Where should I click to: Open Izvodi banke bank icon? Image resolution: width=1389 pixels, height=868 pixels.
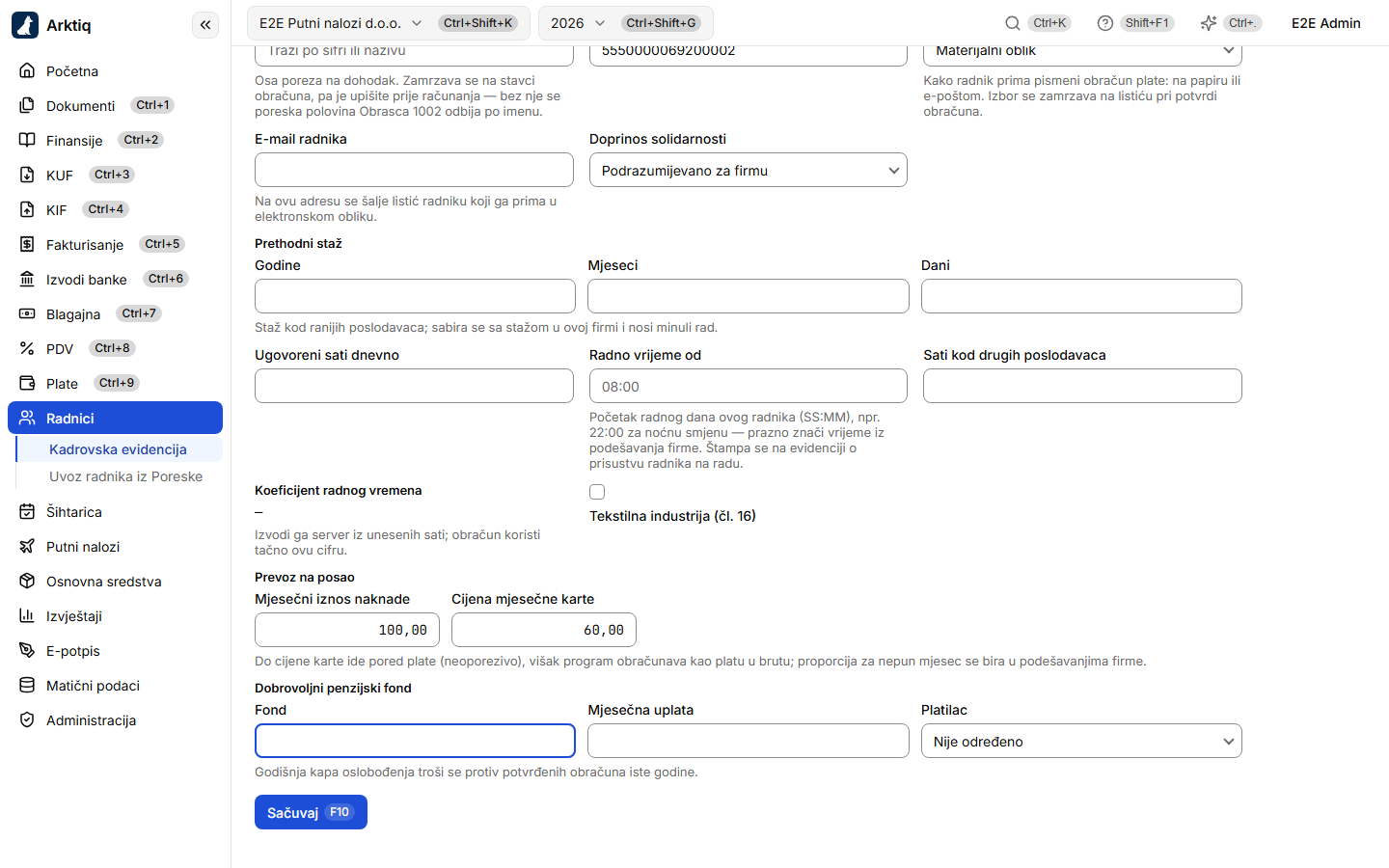(x=27, y=280)
